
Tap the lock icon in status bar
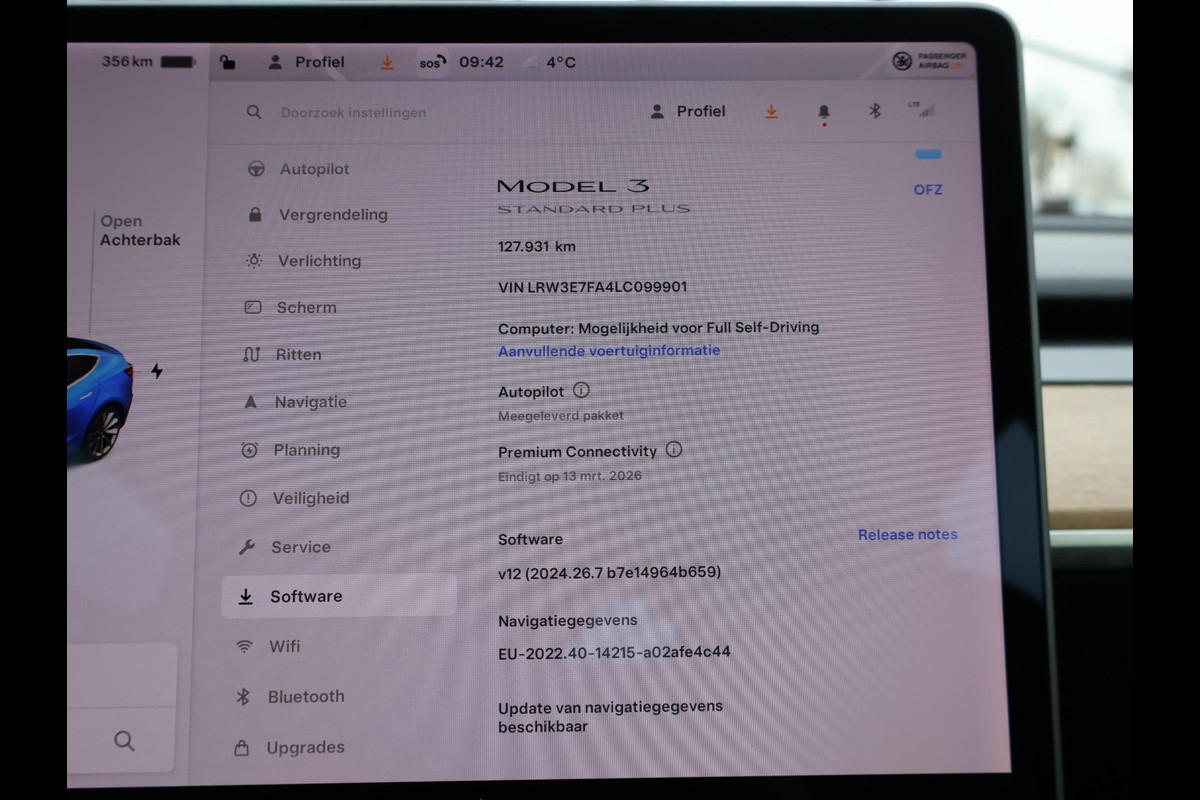(229, 63)
